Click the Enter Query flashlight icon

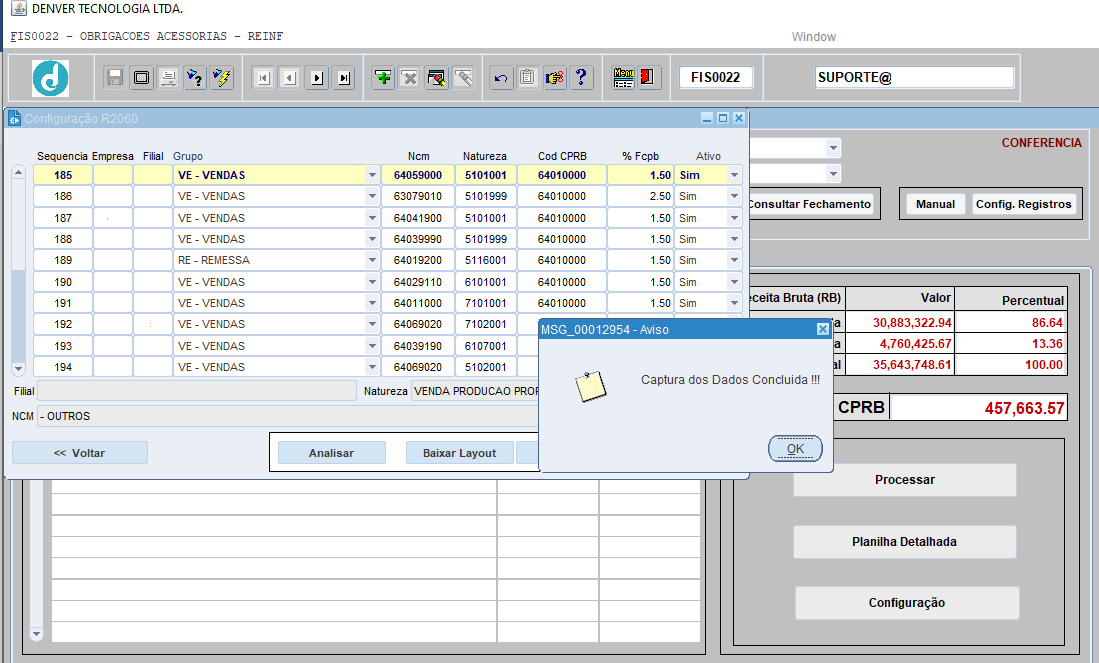[x=195, y=77]
